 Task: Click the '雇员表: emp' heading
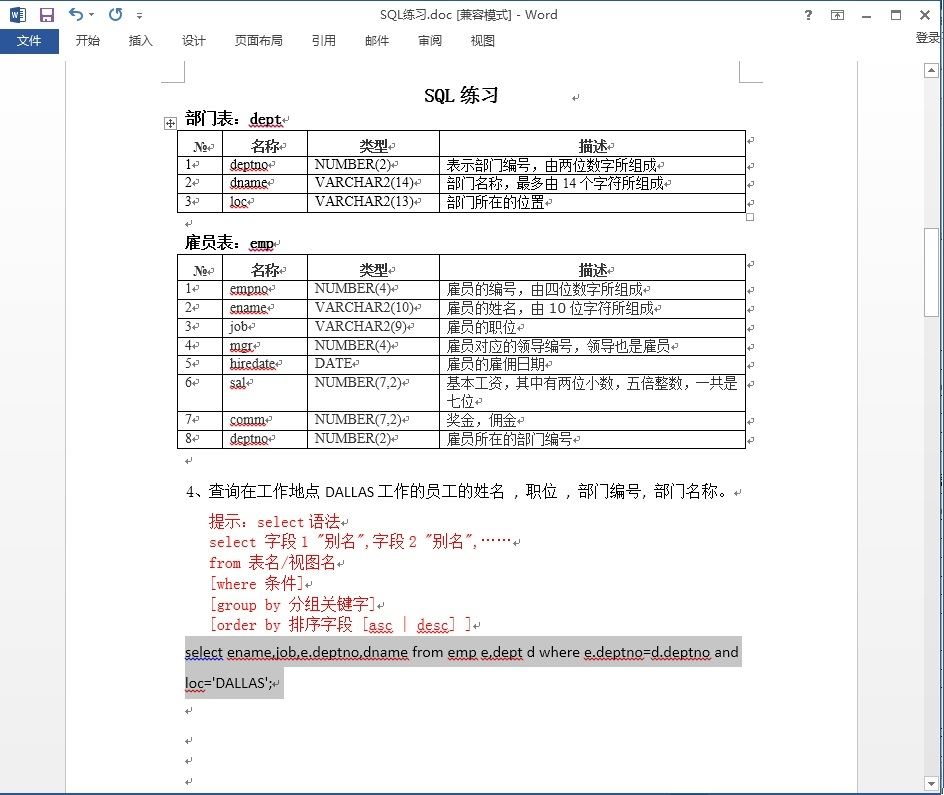click(x=229, y=243)
